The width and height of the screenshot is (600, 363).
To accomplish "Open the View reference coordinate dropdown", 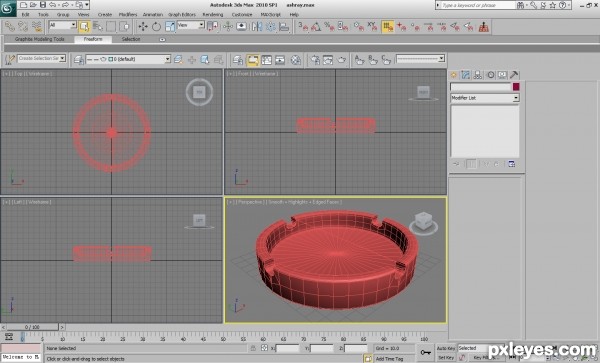I will 191,25.
